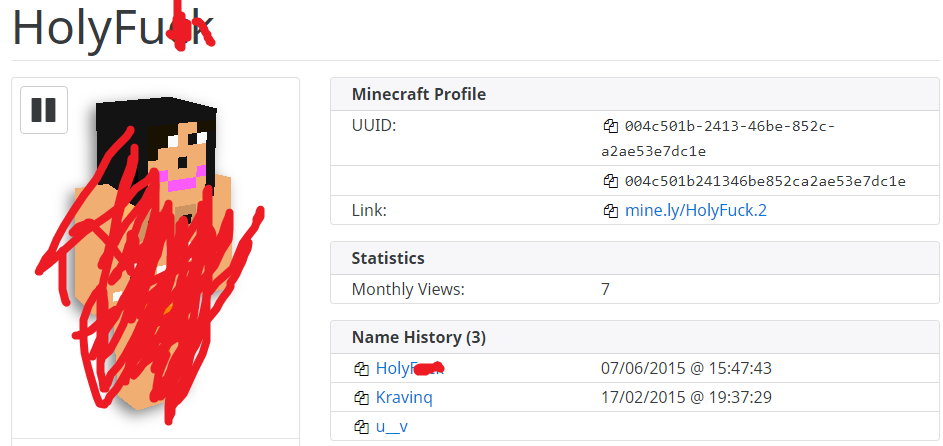Click the Monthly Views: label
The height and width of the screenshot is (446, 943).
click(408, 290)
